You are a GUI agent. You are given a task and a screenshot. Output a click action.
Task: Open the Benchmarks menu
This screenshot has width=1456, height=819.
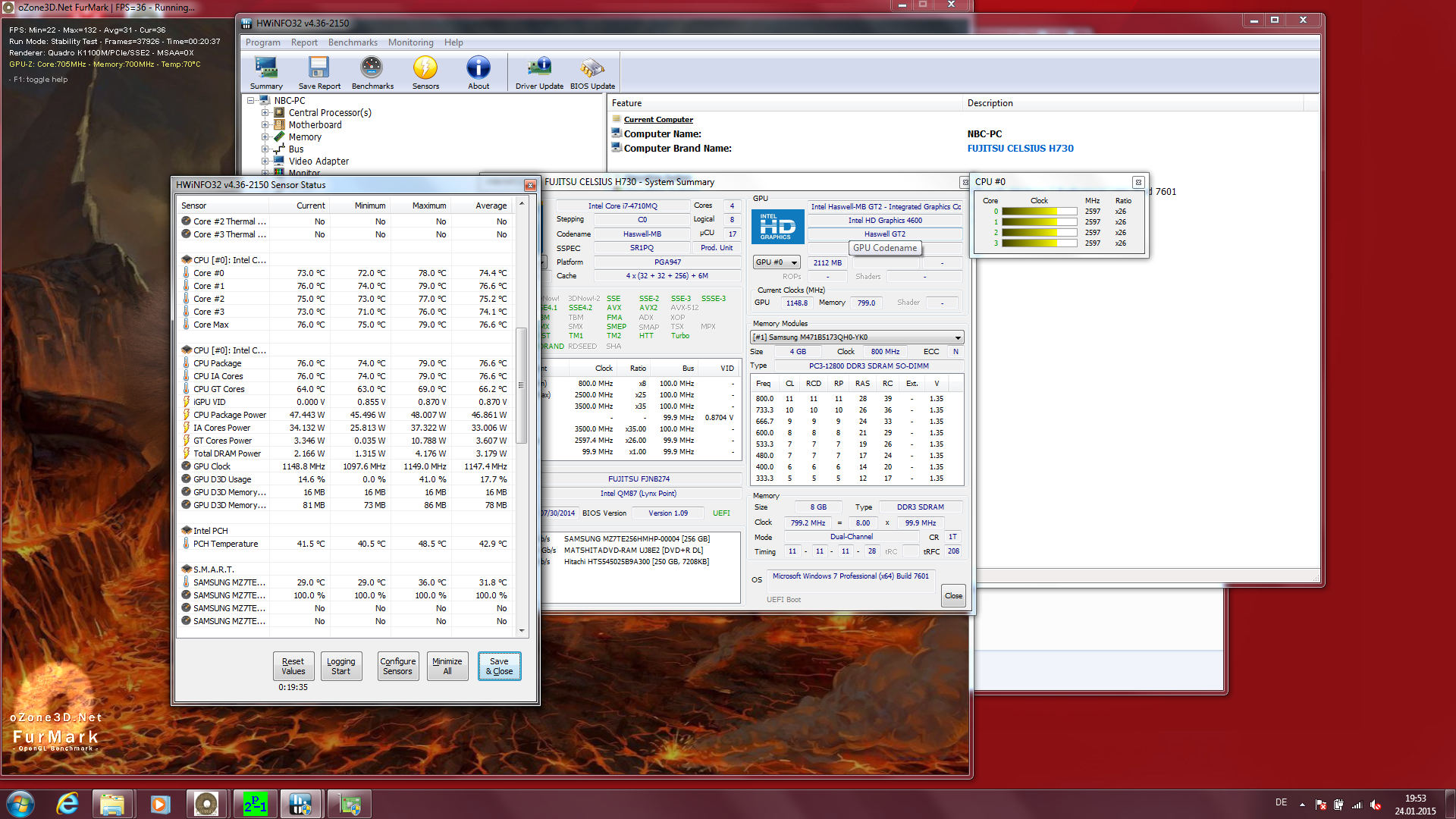(353, 42)
